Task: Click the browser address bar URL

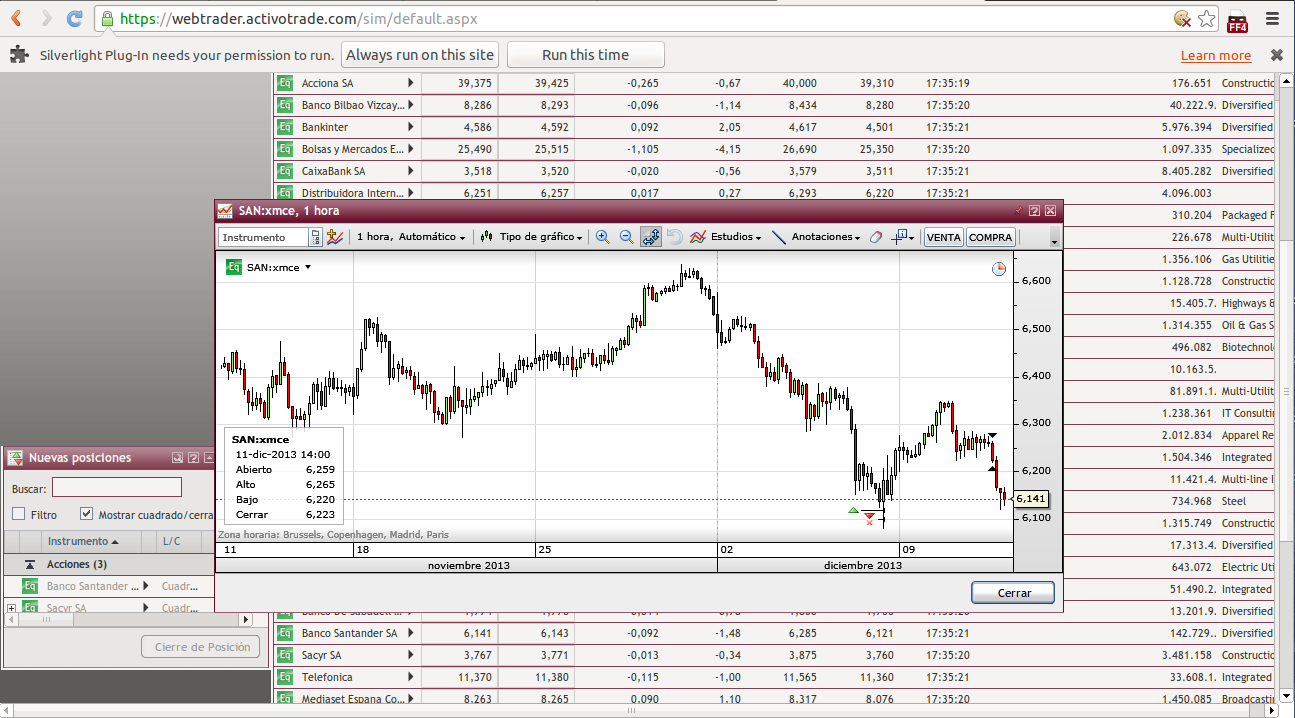Action: pos(297,18)
